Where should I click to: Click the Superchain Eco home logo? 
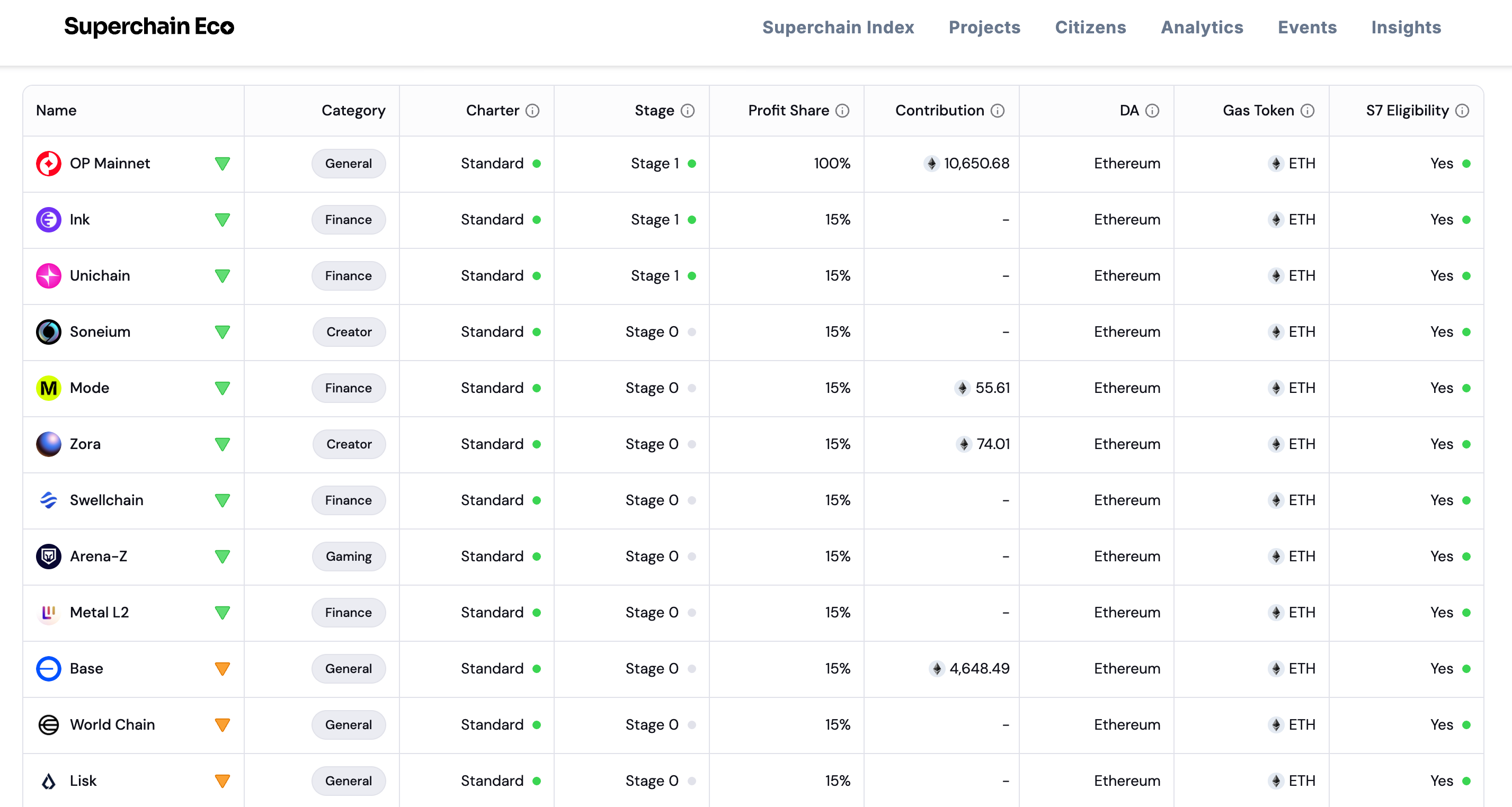pos(149,26)
